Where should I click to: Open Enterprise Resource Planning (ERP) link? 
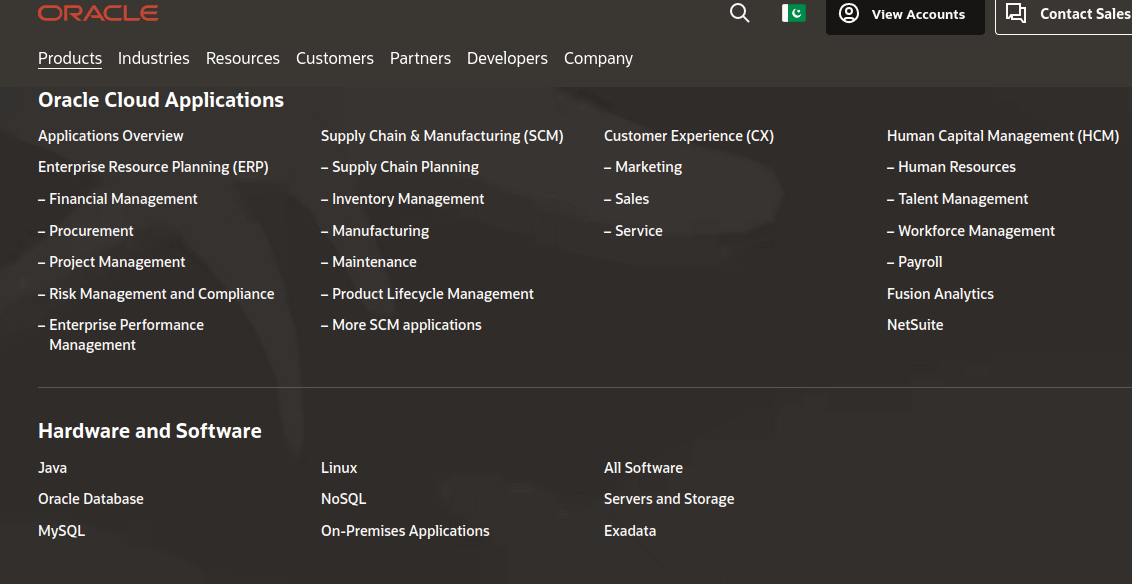pyautogui.click(x=153, y=167)
